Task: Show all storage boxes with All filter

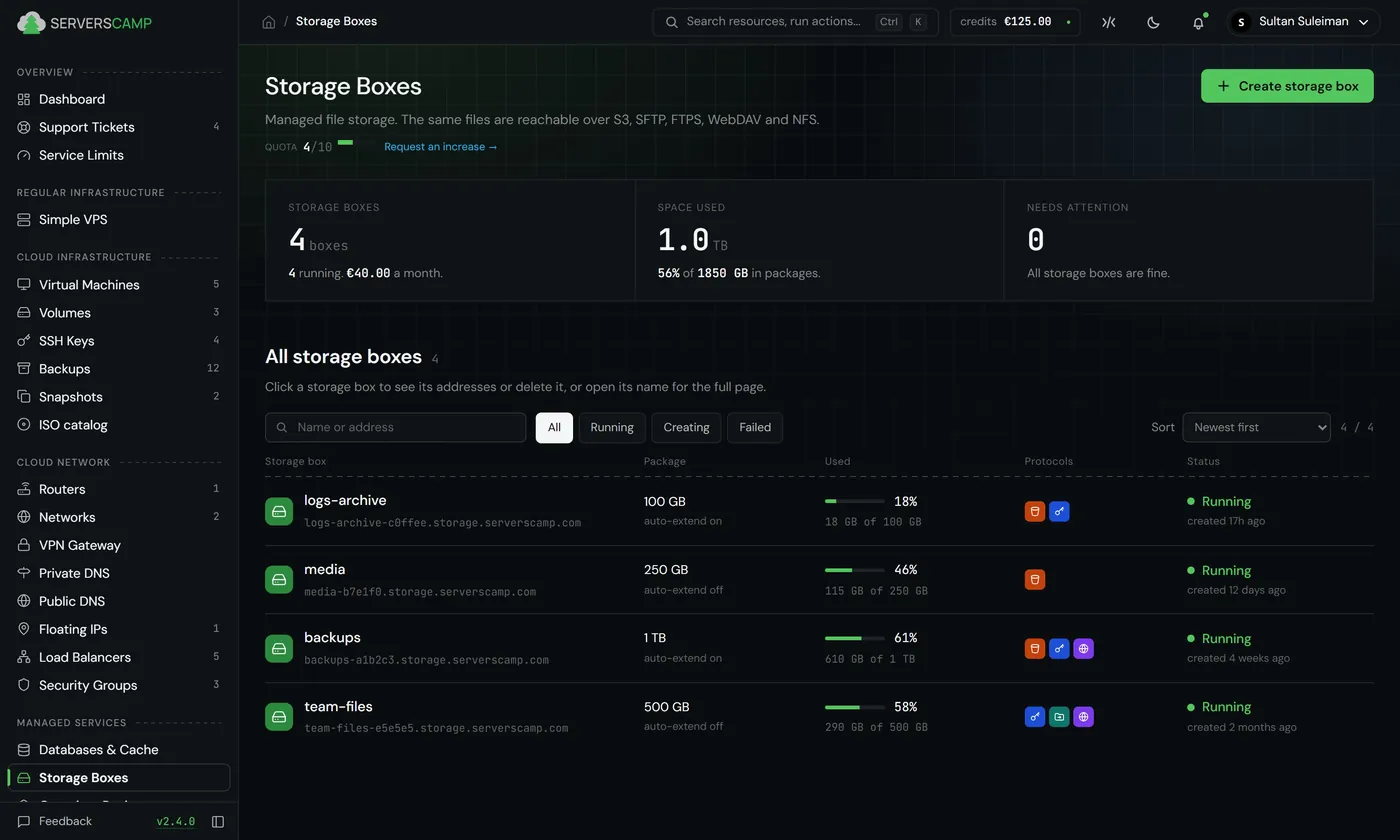Action: pyautogui.click(x=554, y=427)
